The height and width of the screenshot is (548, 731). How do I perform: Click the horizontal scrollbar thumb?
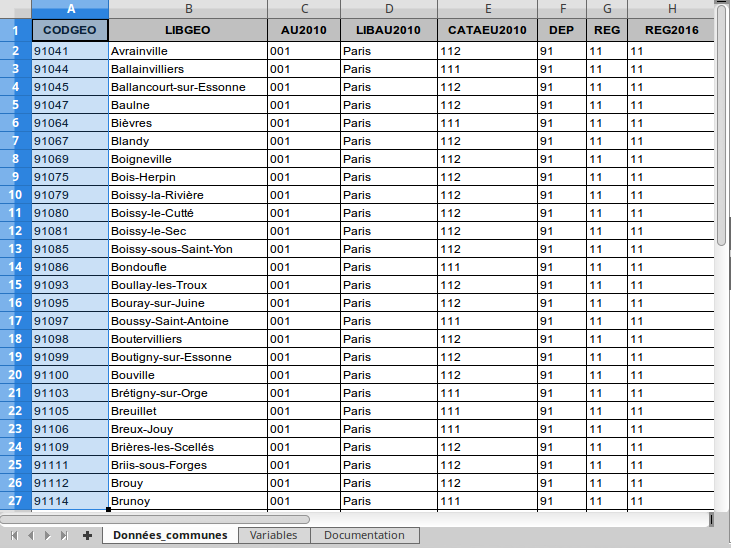coord(155,519)
